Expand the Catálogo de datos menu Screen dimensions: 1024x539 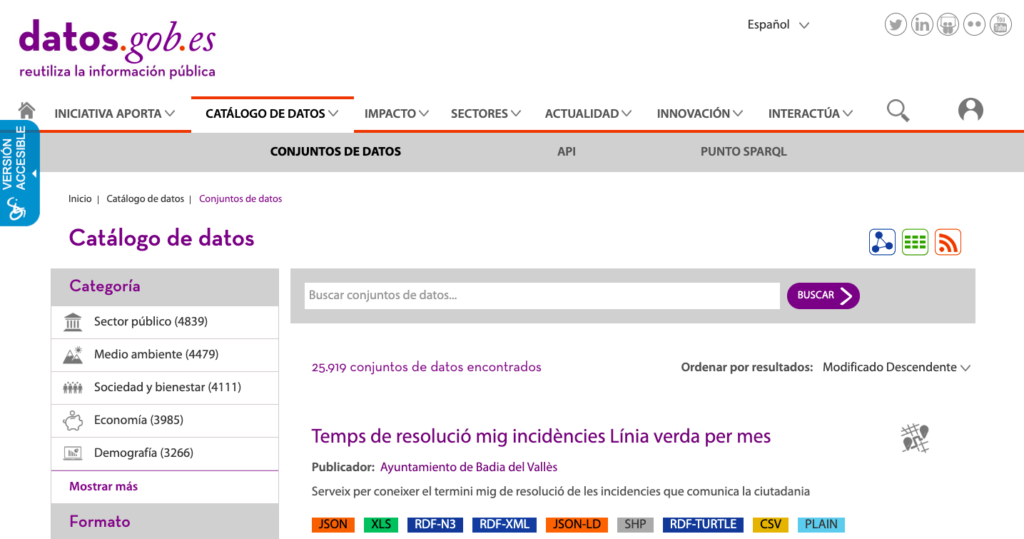click(x=272, y=114)
